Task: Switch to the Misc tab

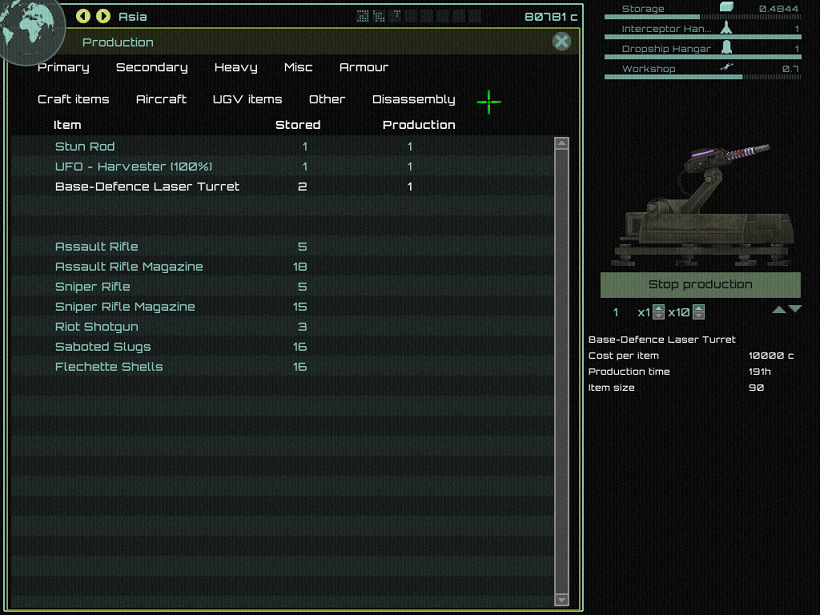Action: pyautogui.click(x=298, y=67)
